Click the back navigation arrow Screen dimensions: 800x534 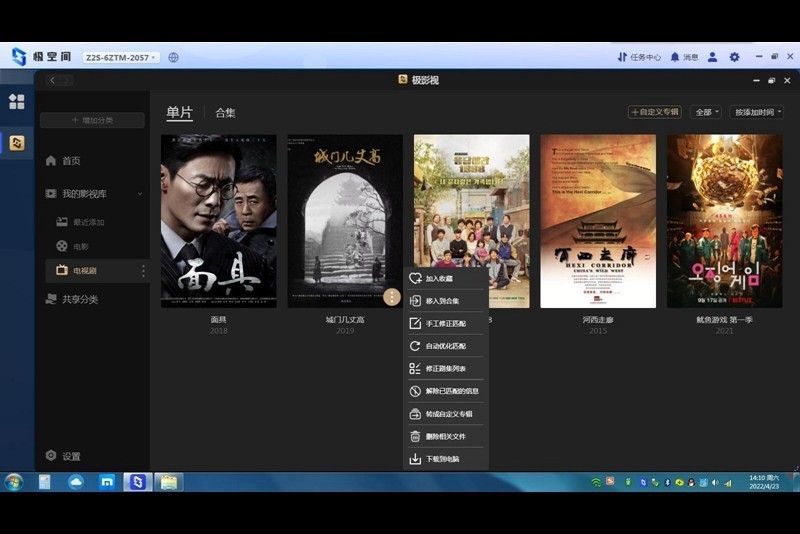(x=52, y=80)
